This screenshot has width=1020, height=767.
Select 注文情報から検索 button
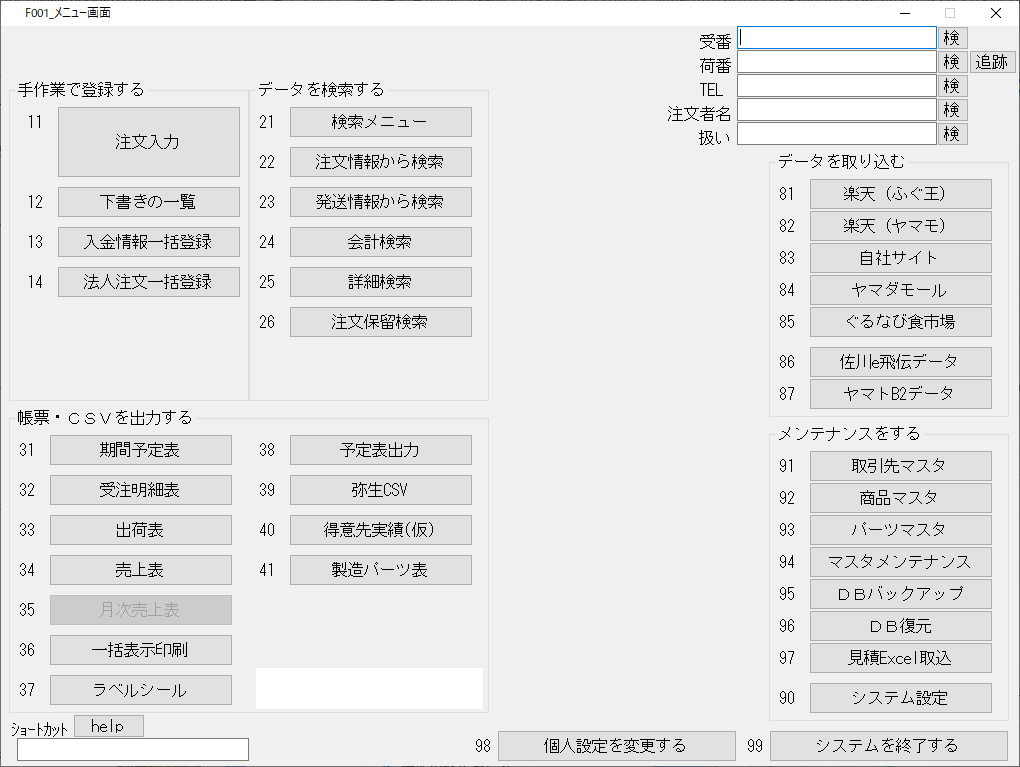[380, 162]
